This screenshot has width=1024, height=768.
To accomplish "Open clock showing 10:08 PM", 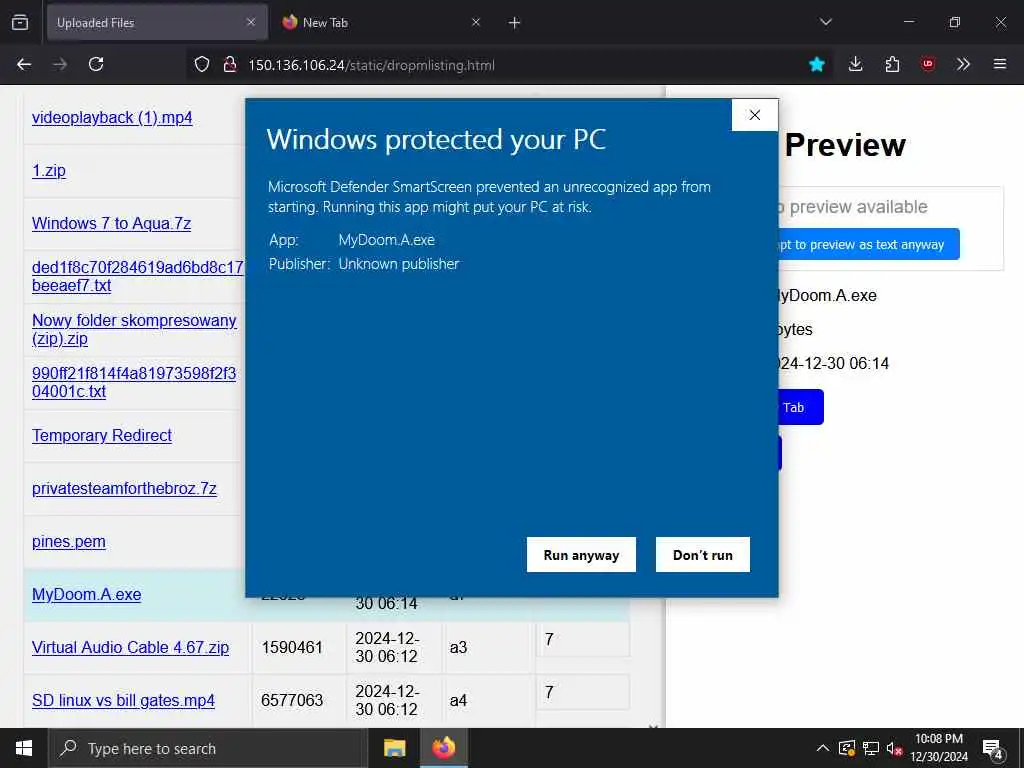I will [x=939, y=748].
